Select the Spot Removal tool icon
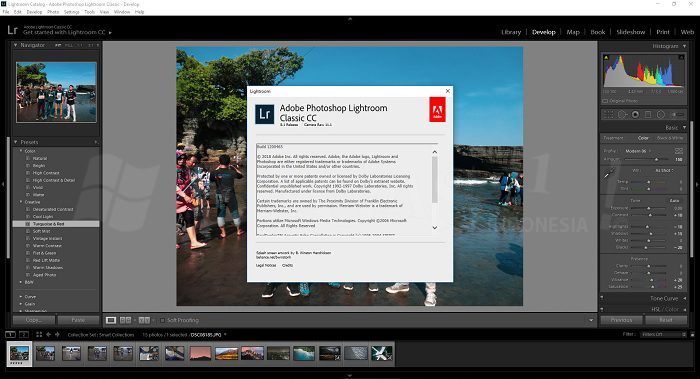This screenshot has width=700, height=379. tap(622, 115)
